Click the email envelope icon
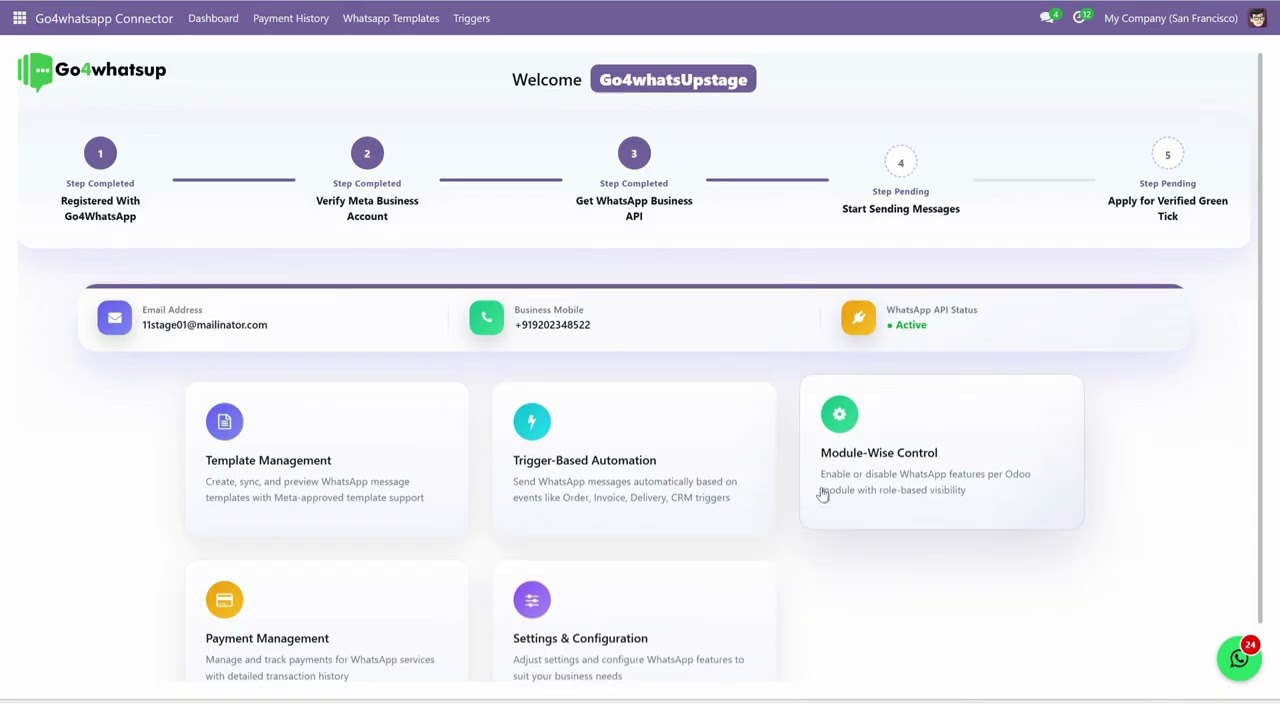Viewport: 1280px width, 720px height. click(x=114, y=318)
